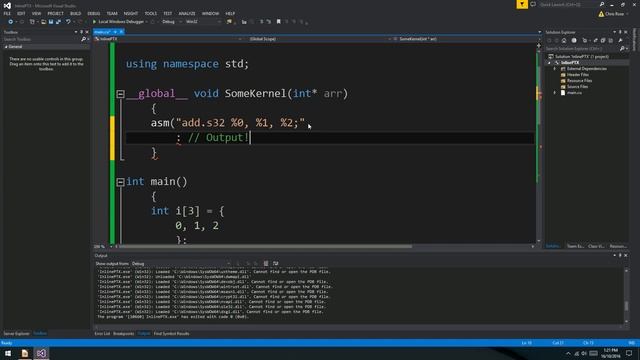Click the Toolbox search magnifier icon
Image resolution: width=640 pixels, height=360 pixels.
point(83,39)
